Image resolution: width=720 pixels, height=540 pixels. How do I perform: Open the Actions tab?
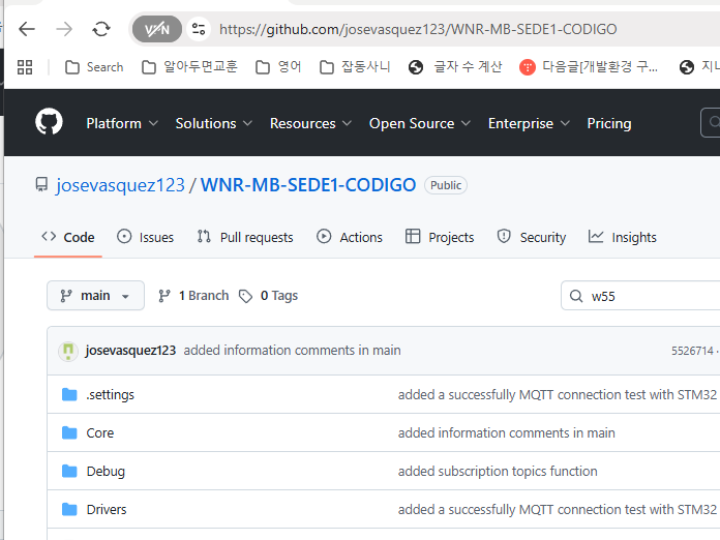tap(349, 238)
